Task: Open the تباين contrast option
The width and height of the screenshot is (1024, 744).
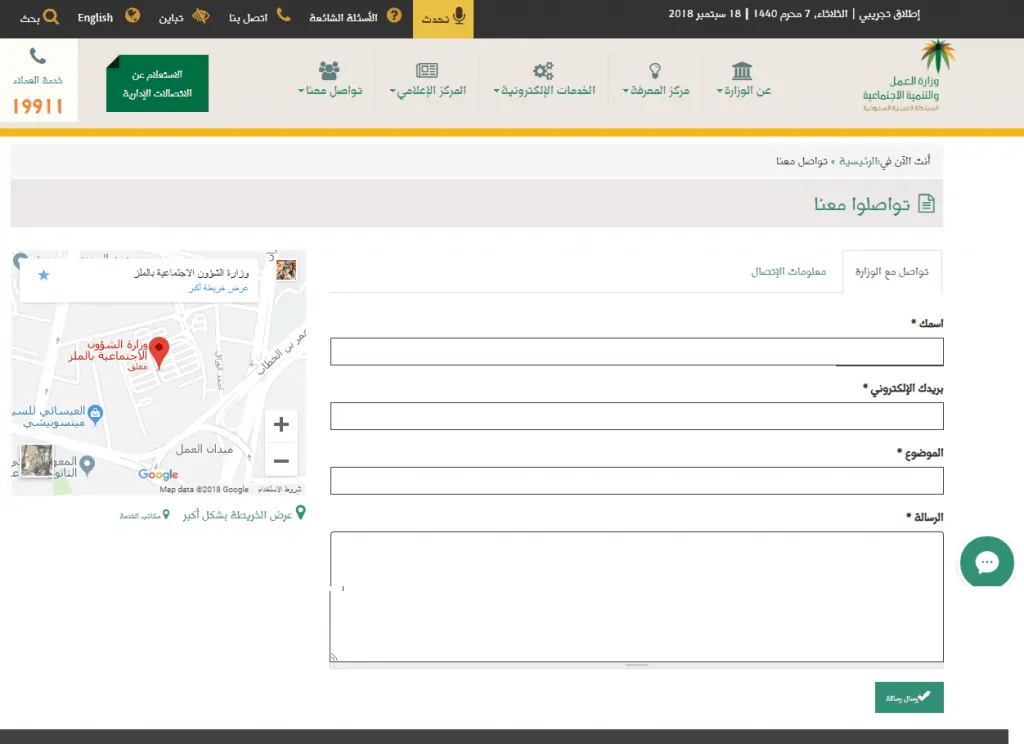Action: coord(171,18)
